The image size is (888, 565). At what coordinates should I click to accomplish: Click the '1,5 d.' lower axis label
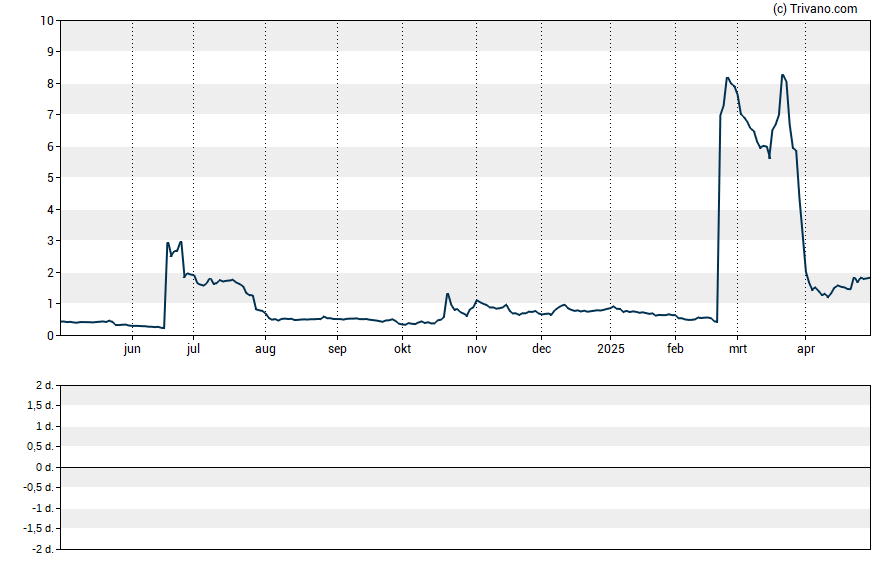pos(40,405)
